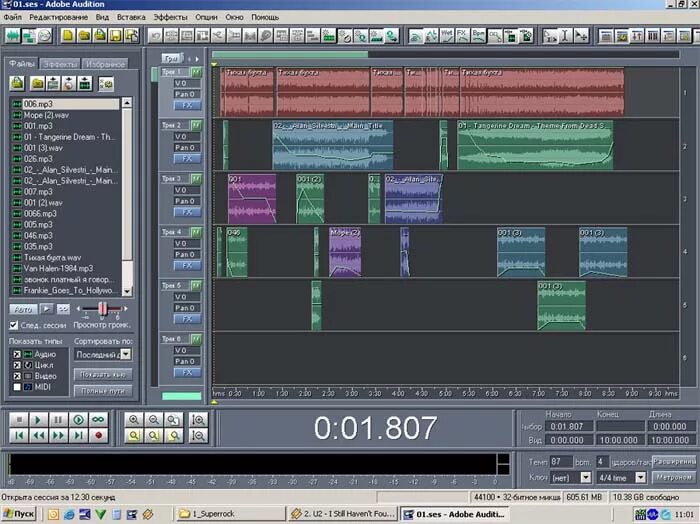Viewport: 700px width, 524px height.
Task: Click the file list scroll down arrow
Action: 127,291
